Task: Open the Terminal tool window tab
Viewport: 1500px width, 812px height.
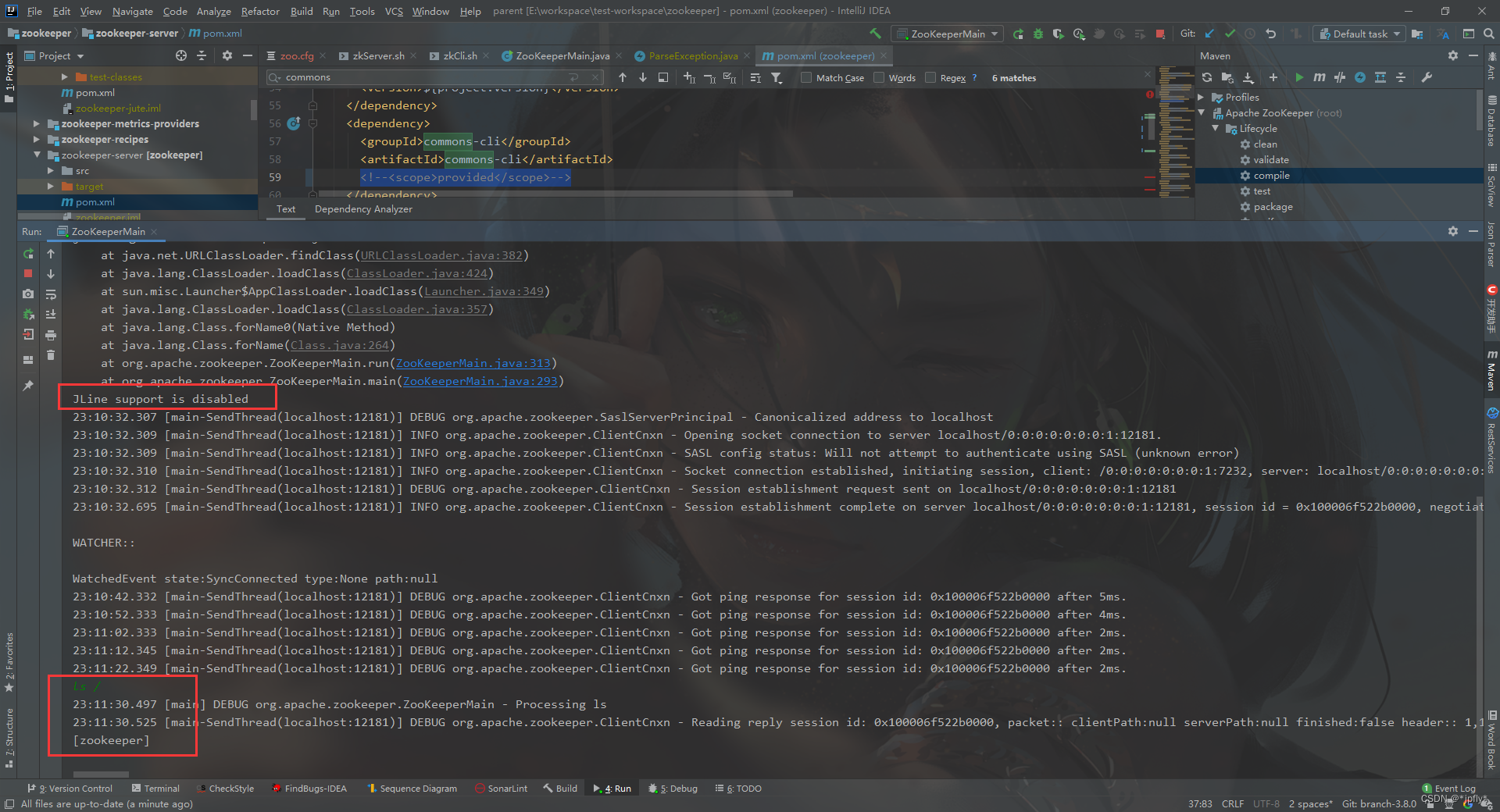Action: [x=155, y=789]
